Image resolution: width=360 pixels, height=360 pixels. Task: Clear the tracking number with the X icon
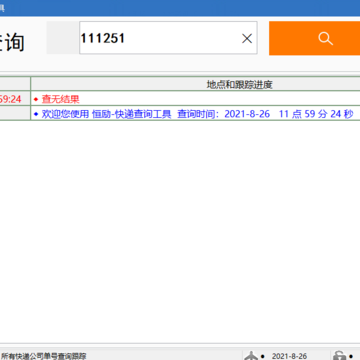247,39
